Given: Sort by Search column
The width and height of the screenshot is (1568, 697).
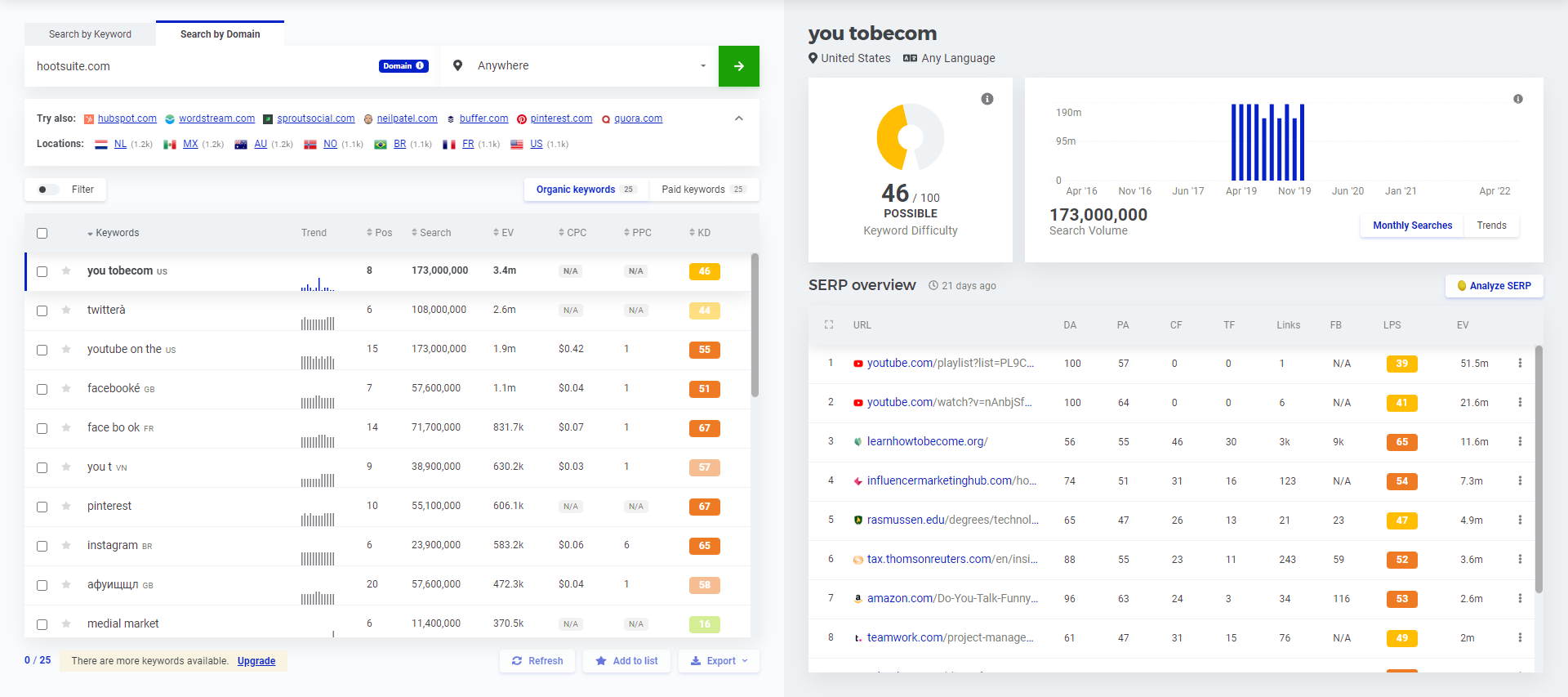Looking at the screenshot, I should pos(431,233).
